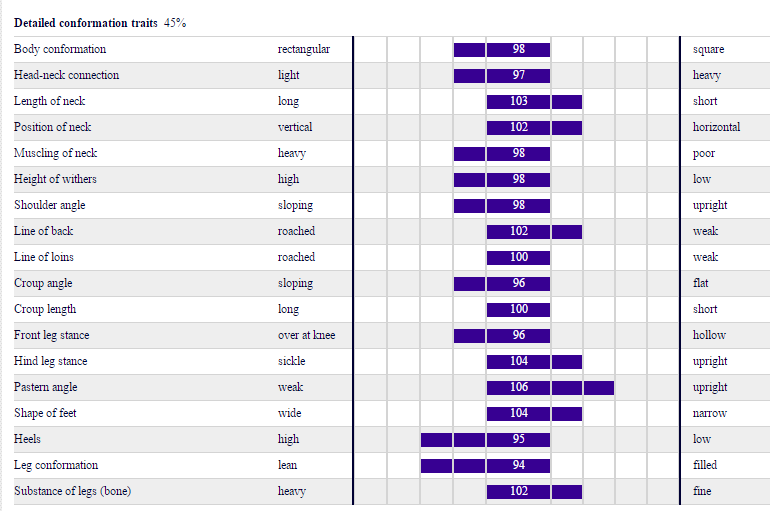Click the 'Line of back' bar 102
The height and width of the screenshot is (511, 780).
point(534,231)
